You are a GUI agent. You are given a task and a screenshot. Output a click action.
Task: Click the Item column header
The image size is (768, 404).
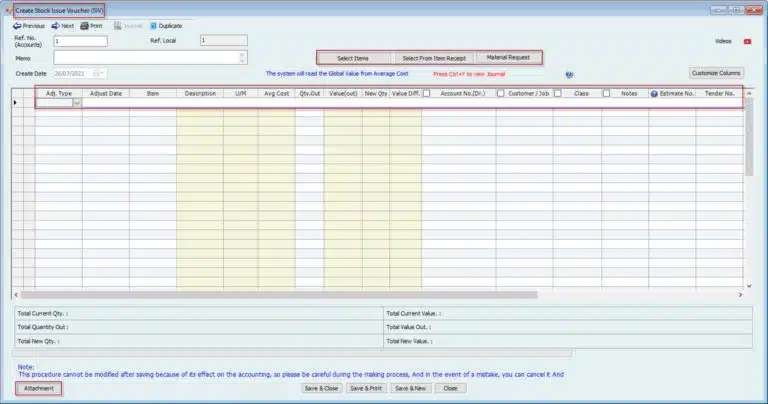tap(153, 94)
